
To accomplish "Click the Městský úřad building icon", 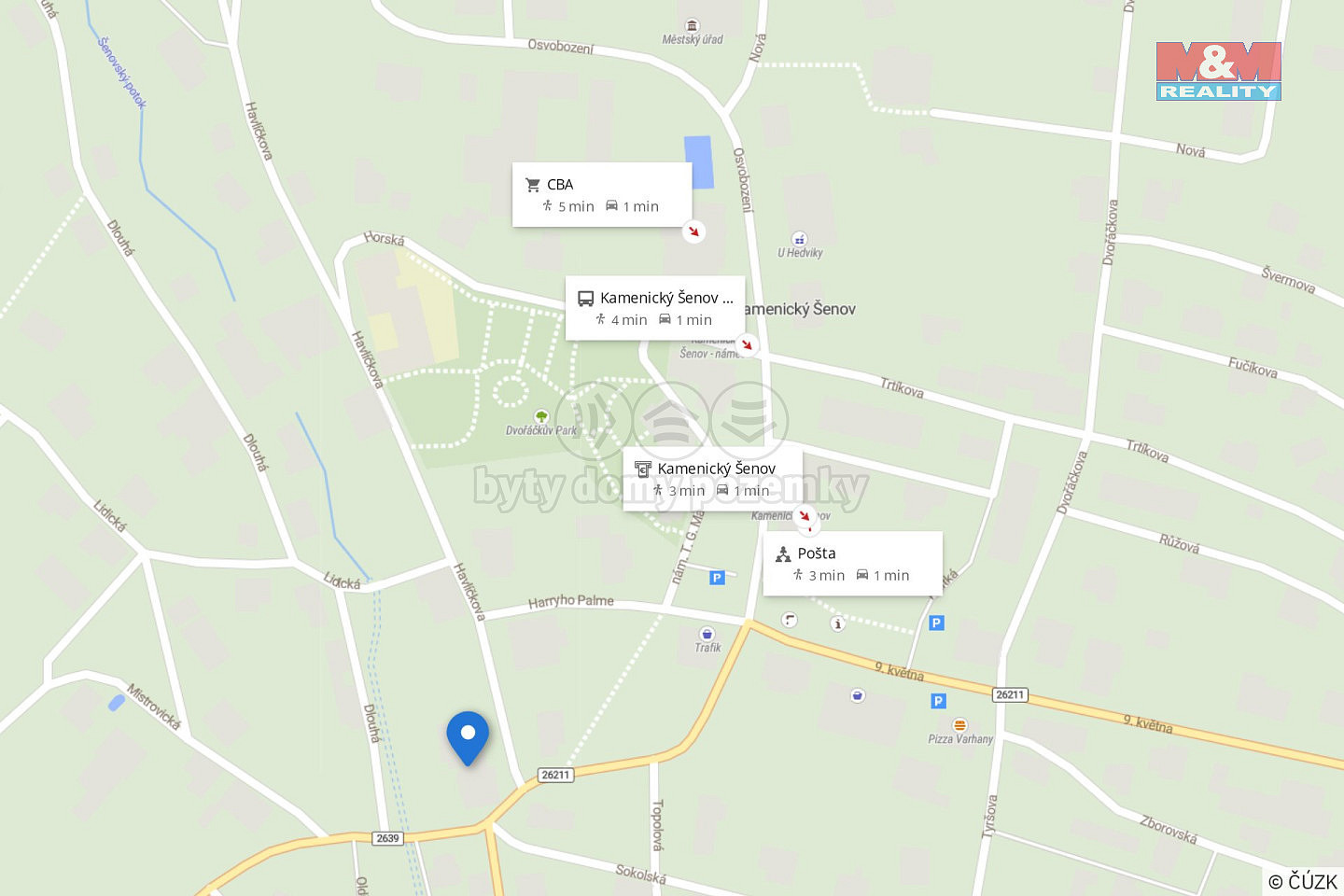I will point(693,25).
